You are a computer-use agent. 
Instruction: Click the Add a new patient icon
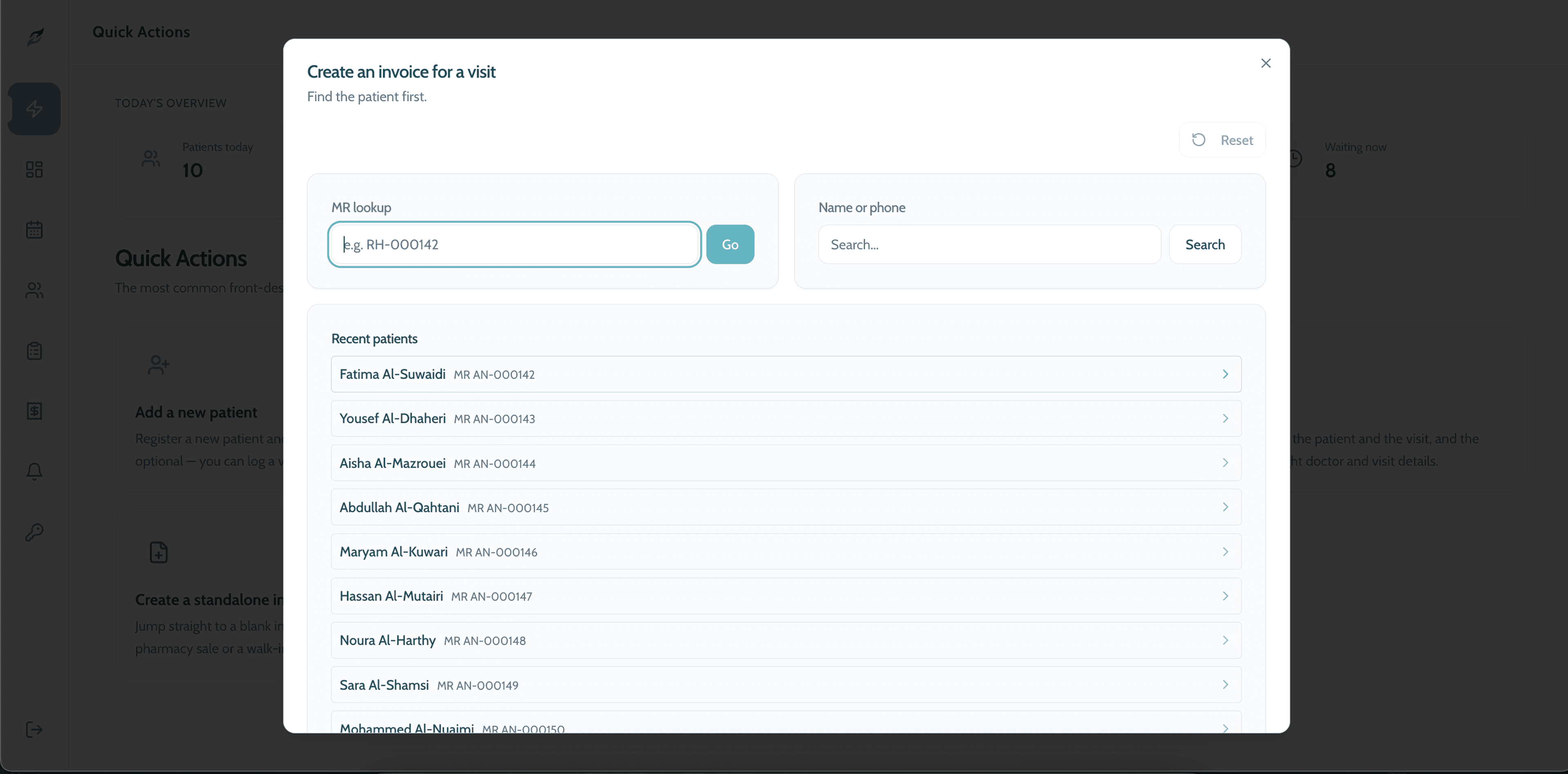pyautogui.click(x=159, y=365)
